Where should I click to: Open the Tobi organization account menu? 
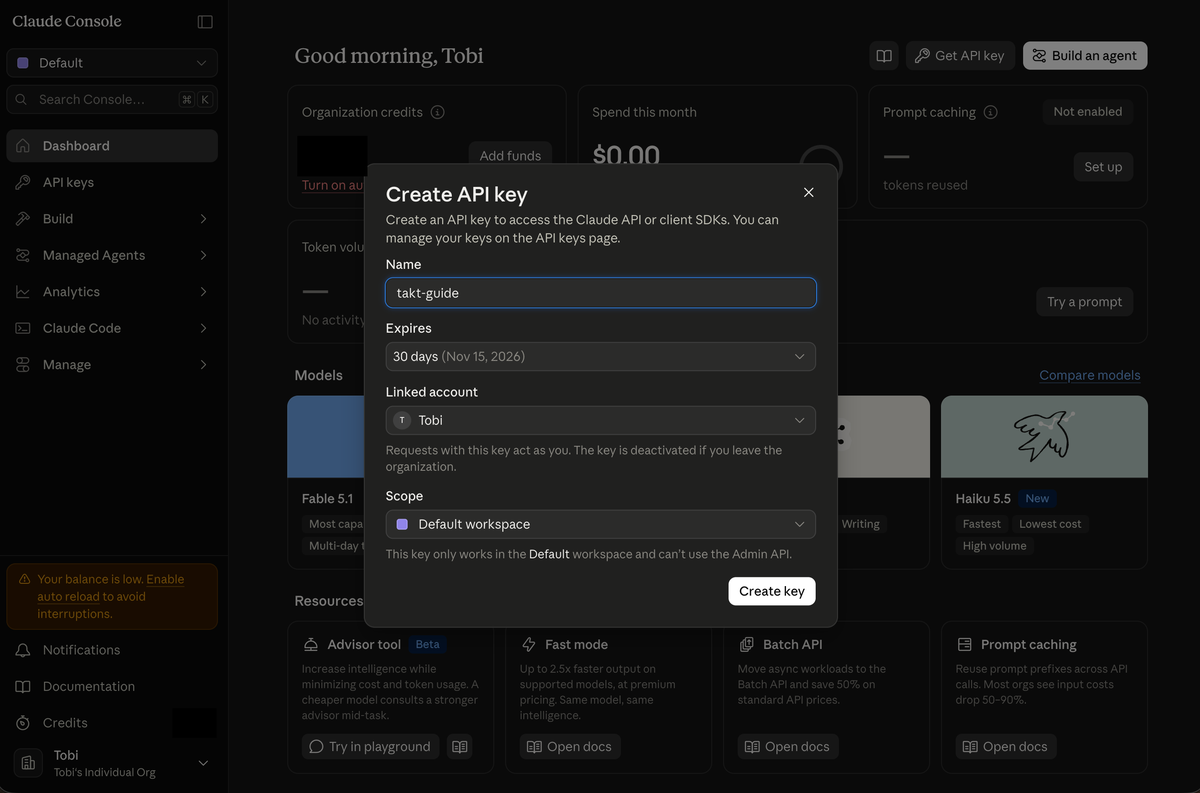(x=112, y=763)
